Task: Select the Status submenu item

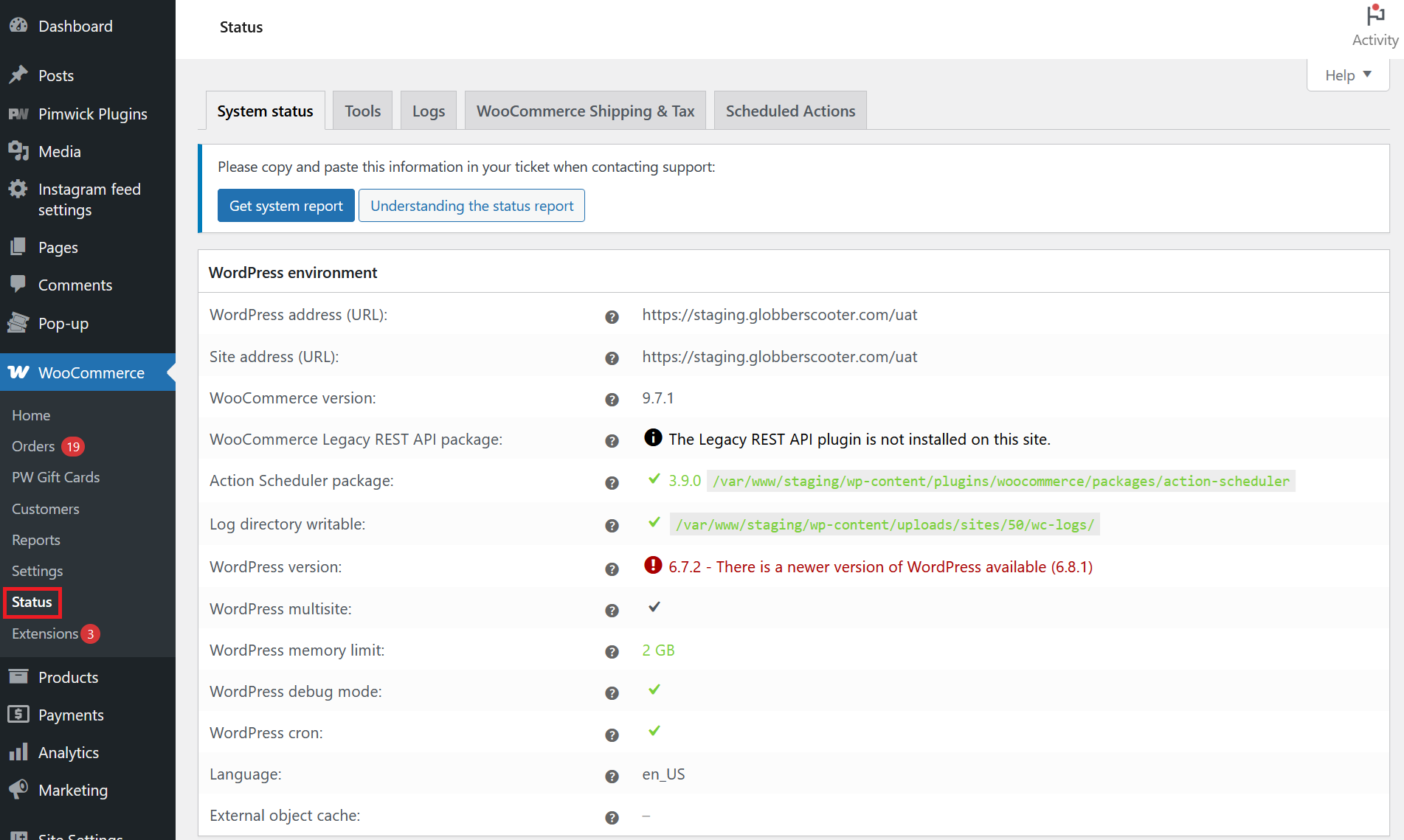Action: (x=32, y=602)
